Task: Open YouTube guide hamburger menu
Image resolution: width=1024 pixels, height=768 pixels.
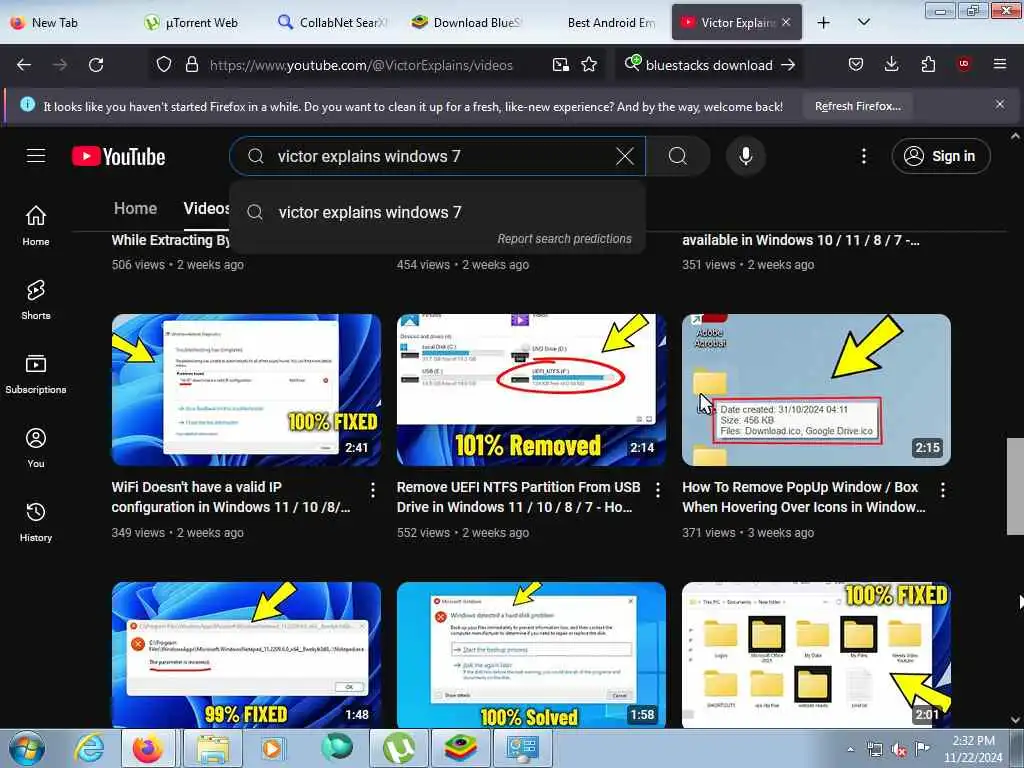Action: click(36, 156)
